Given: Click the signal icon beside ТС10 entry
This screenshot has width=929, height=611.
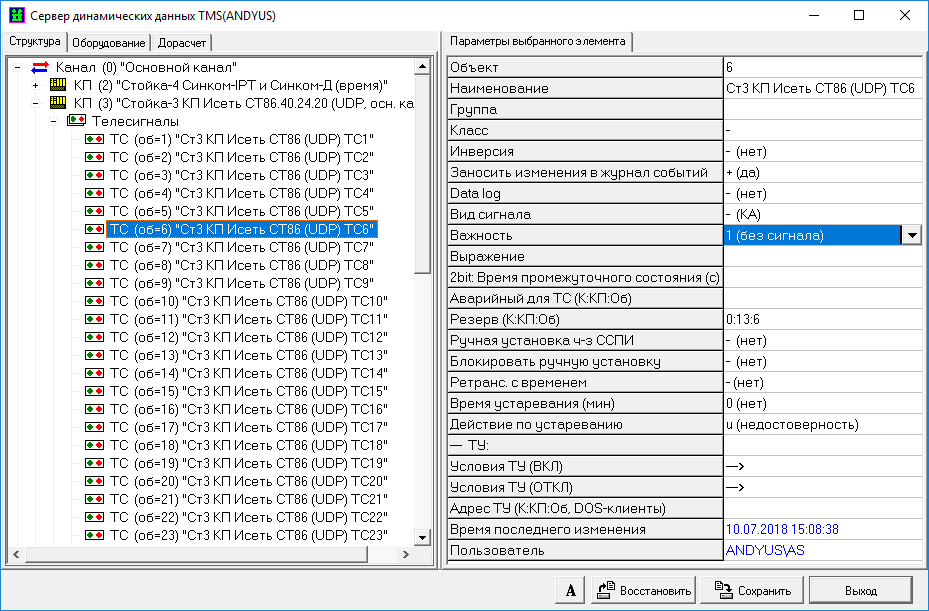Looking at the screenshot, I should (x=95, y=301).
